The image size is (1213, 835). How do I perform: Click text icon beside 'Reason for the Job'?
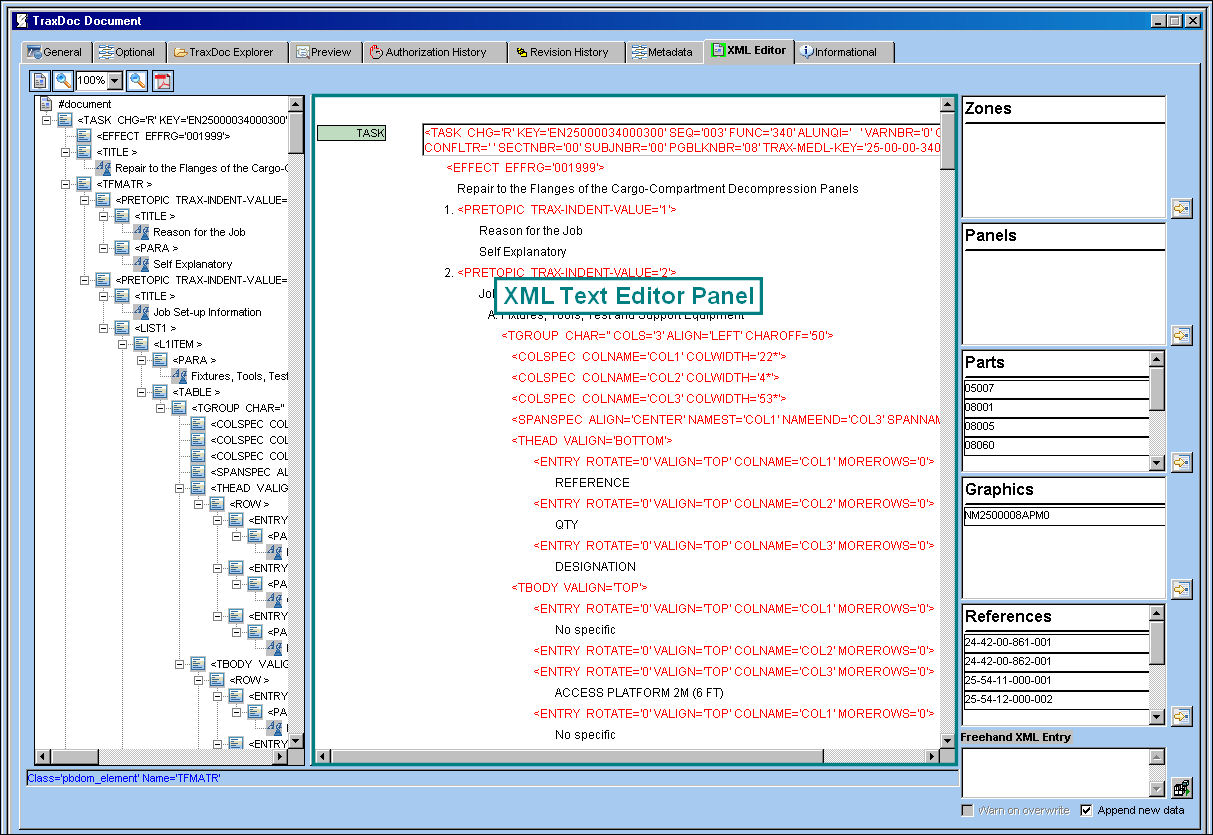click(x=141, y=232)
